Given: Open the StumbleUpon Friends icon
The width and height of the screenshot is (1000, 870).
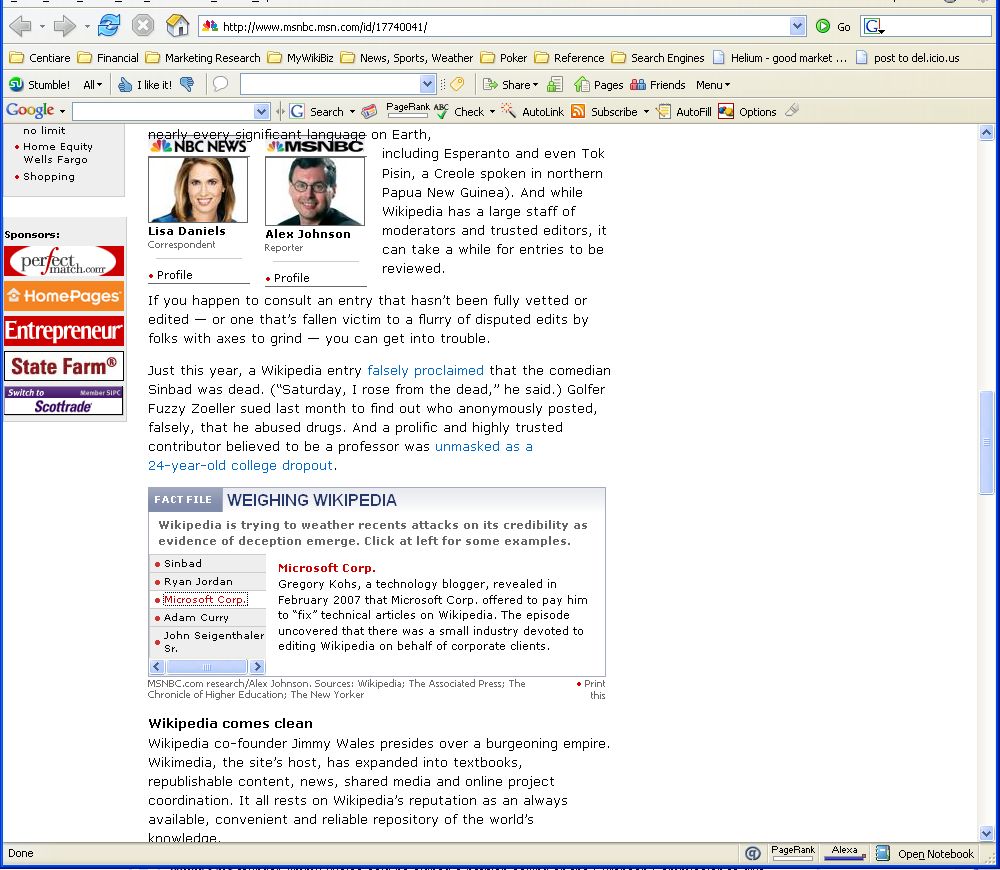Looking at the screenshot, I should (638, 84).
